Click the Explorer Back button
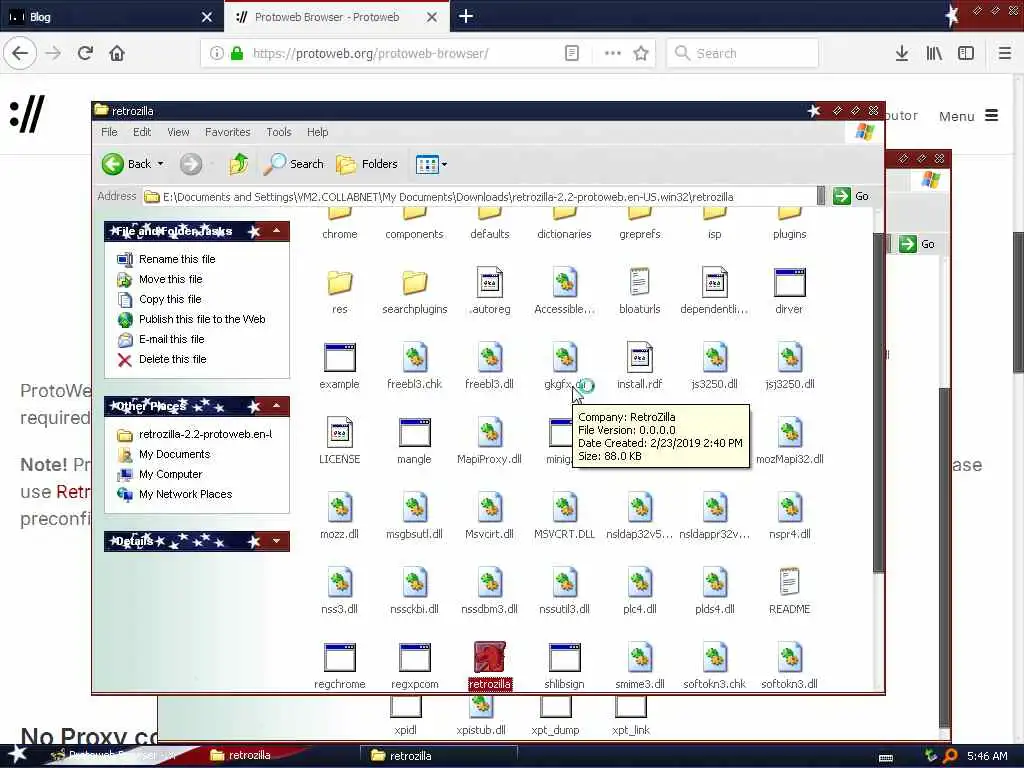This screenshot has width=1024, height=768. pos(127,164)
